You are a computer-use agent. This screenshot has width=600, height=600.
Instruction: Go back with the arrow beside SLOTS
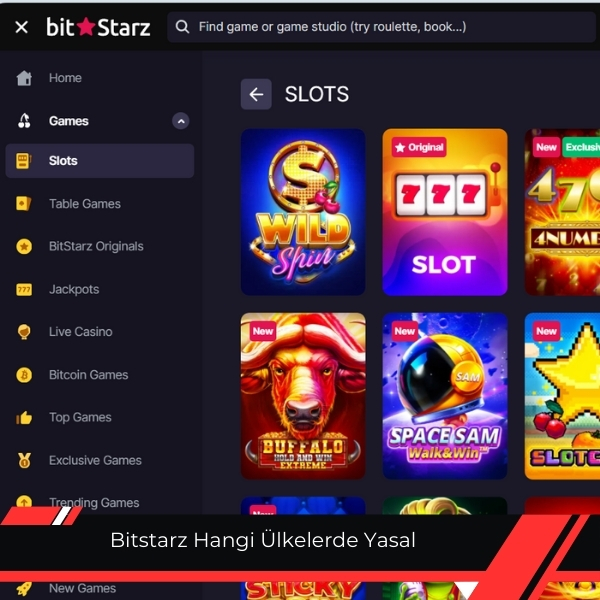256,94
